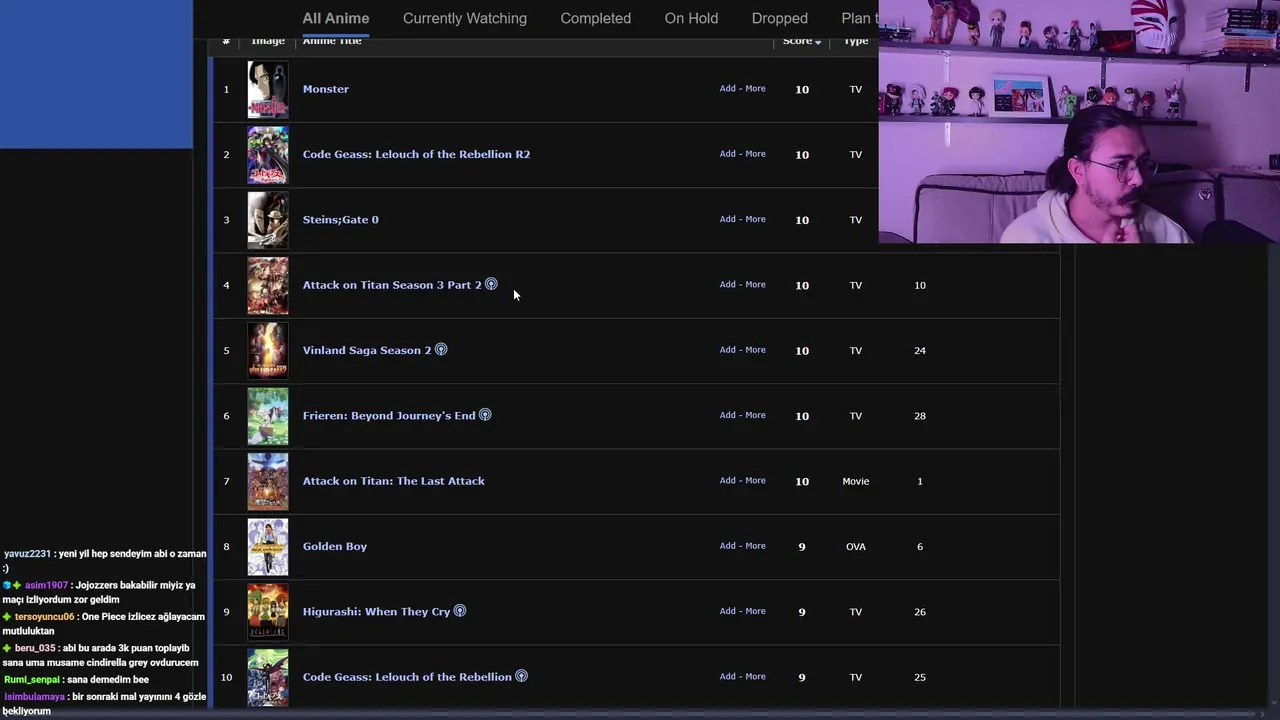Image resolution: width=1280 pixels, height=720 pixels.
Task: Open Attack on Titan Season 3 Part 2 title
Action: click(392, 285)
